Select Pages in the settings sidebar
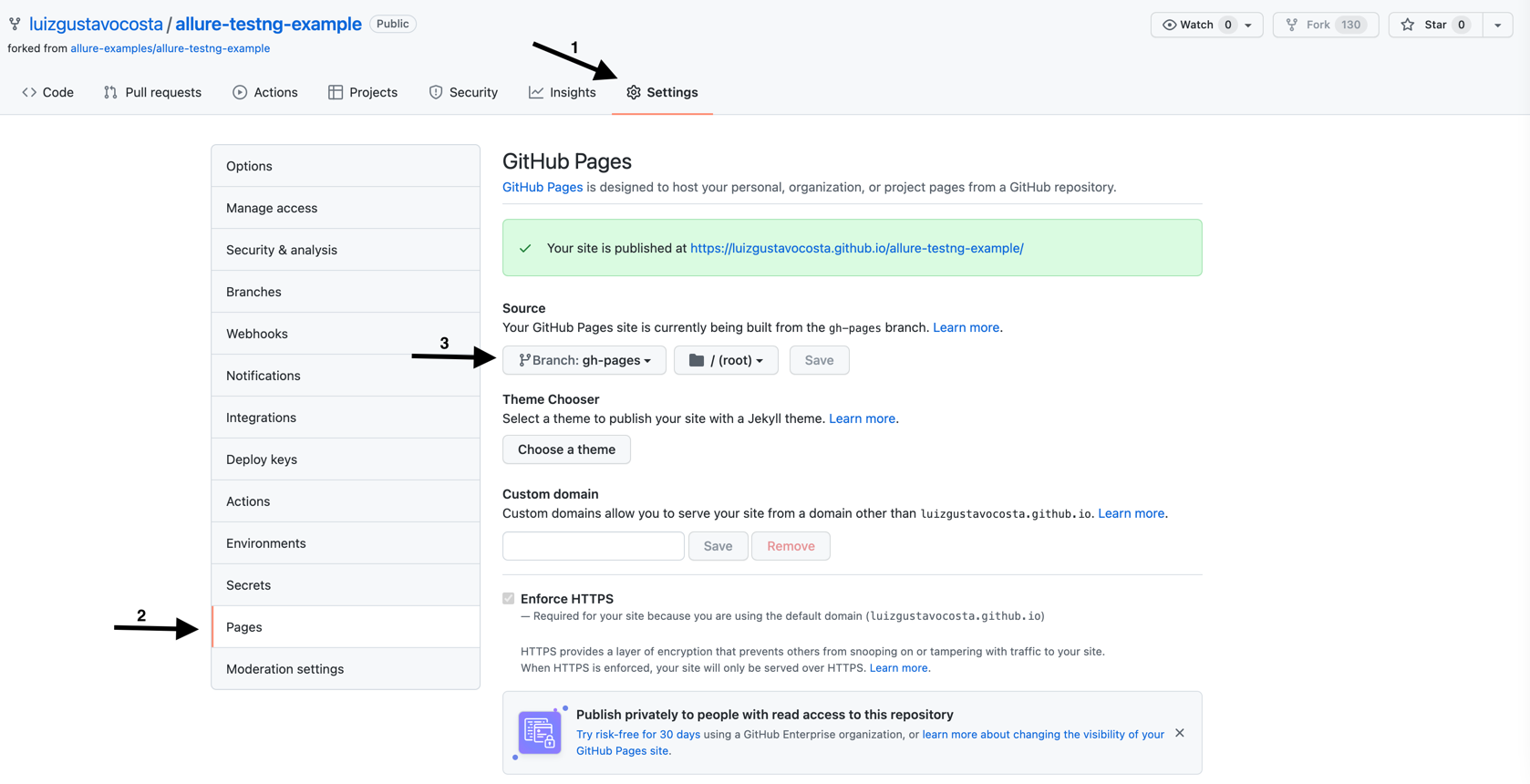Image resolution: width=1530 pixels, height=784 pixels. (x=346, y=627)
